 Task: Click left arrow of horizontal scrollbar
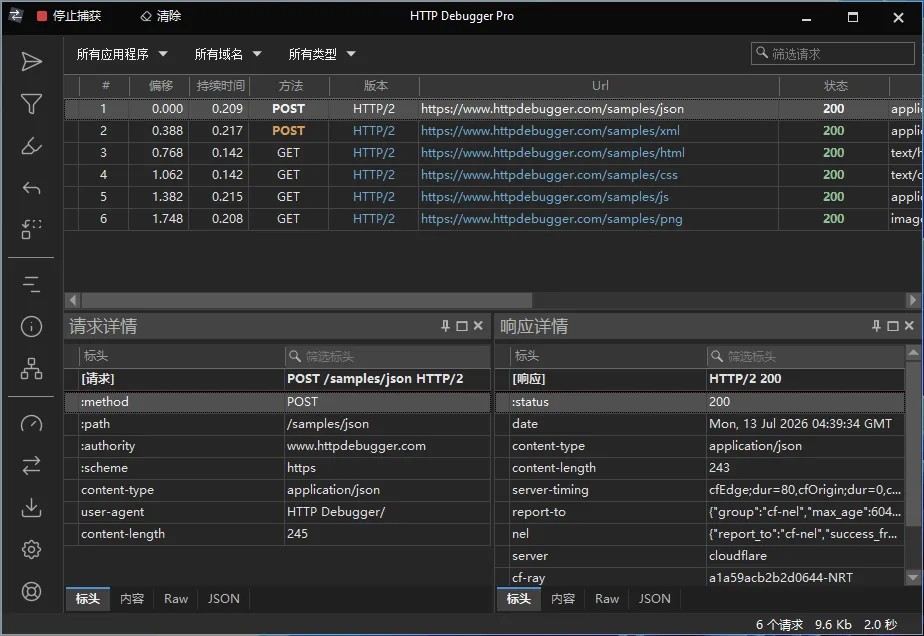(x=72, y=300)
